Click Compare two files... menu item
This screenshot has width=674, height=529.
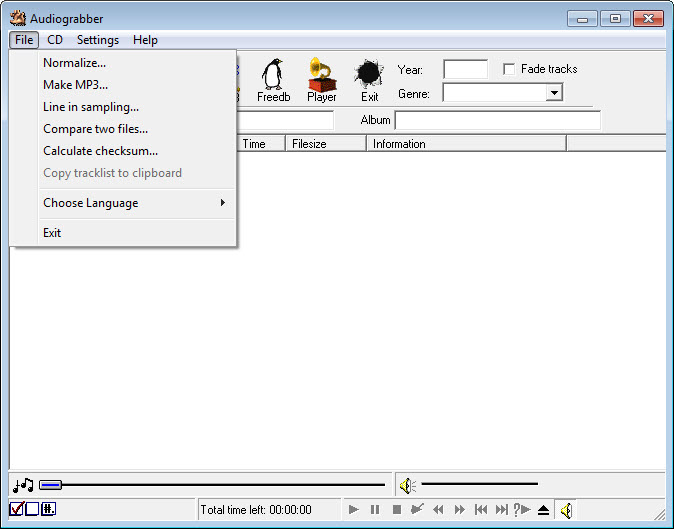coord(137,128)
